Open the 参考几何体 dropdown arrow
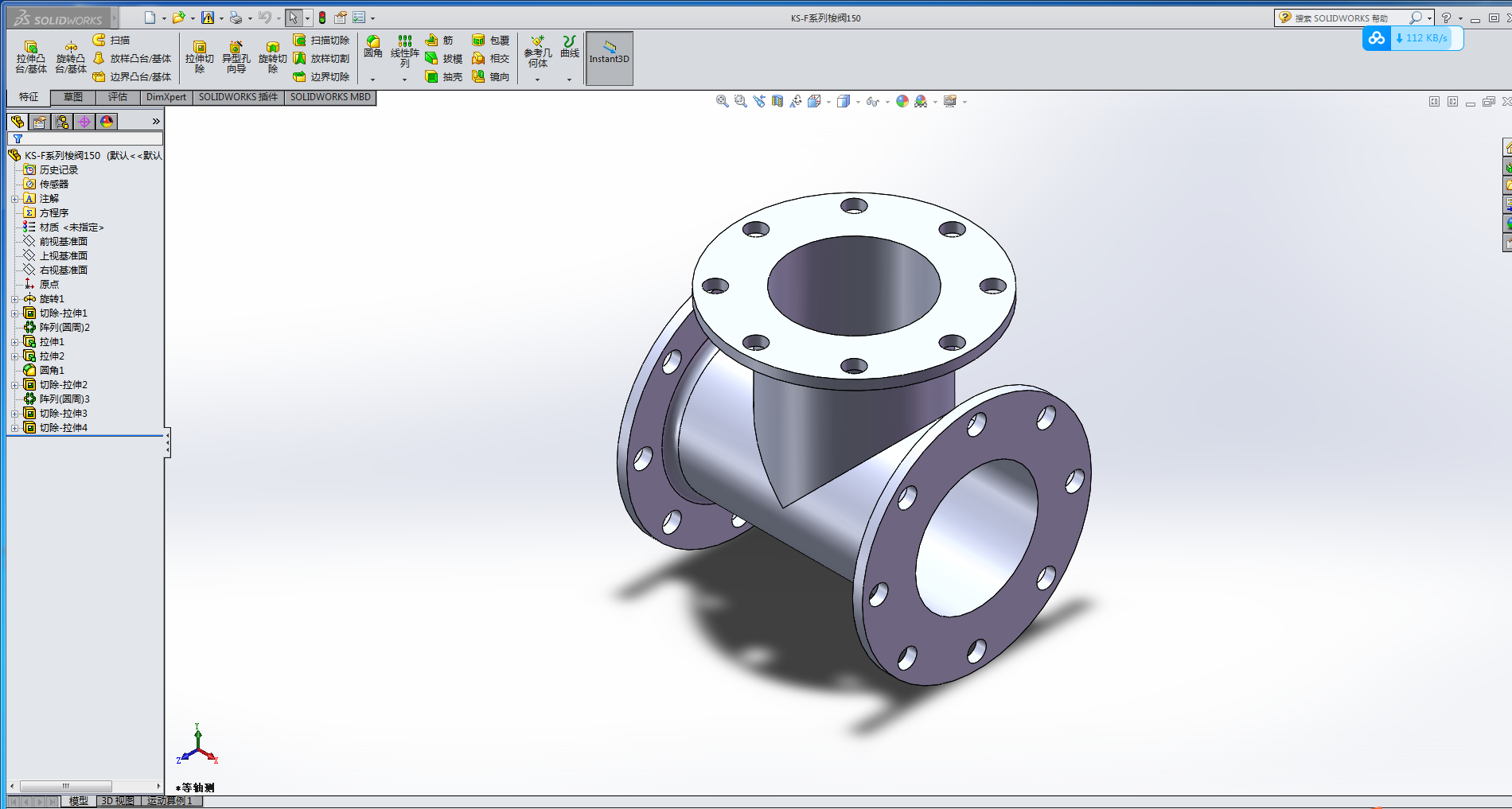This screenshot has width=1512, height=809. (537, 80)
